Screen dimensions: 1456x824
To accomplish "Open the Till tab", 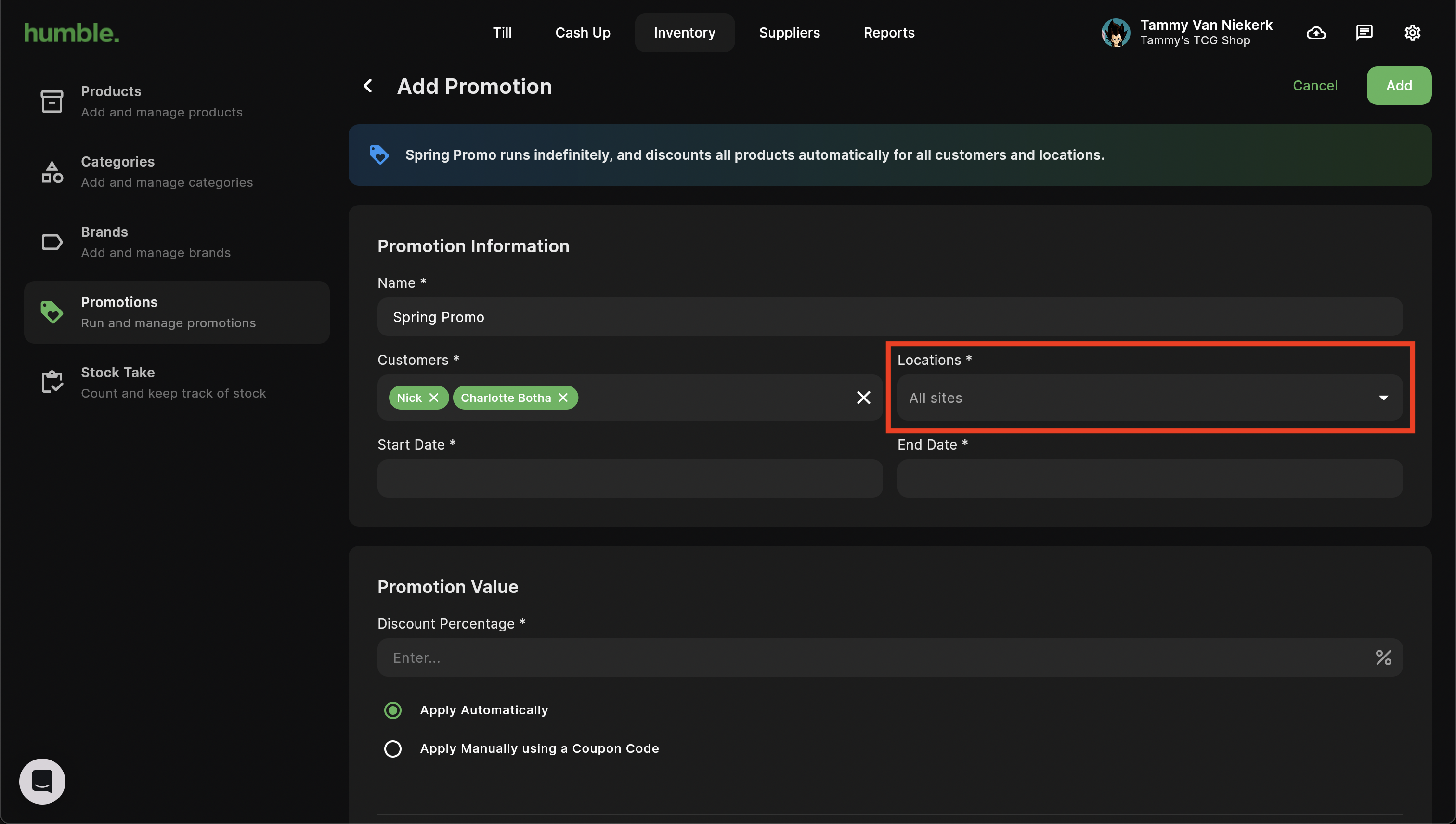I will tap(502, 33).
